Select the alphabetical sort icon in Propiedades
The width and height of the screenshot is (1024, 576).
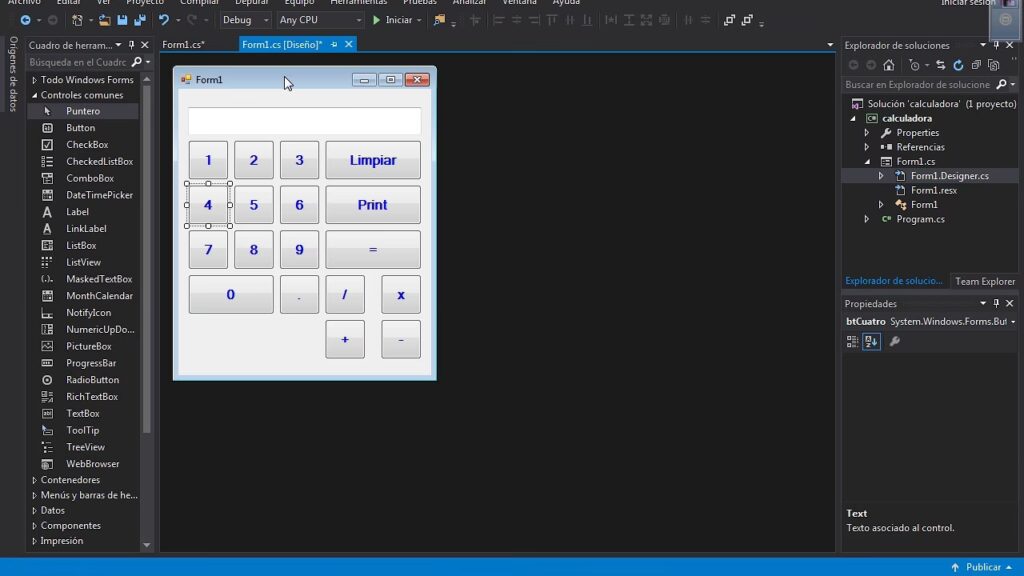(871, 341)
